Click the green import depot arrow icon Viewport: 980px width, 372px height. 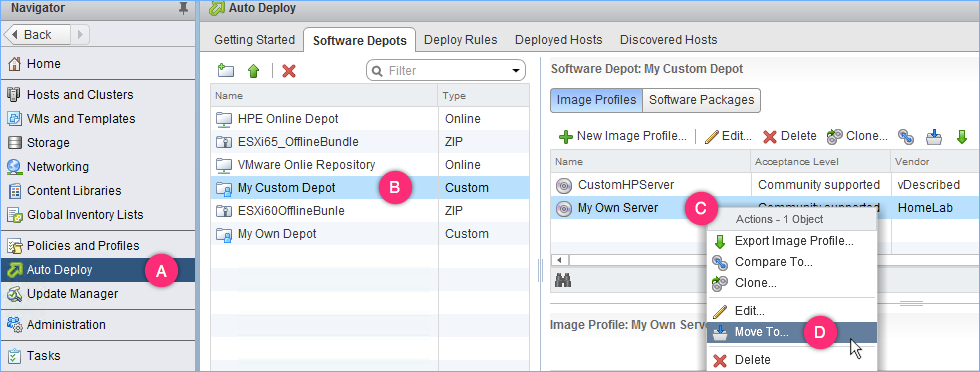click(x=253, y=71)
